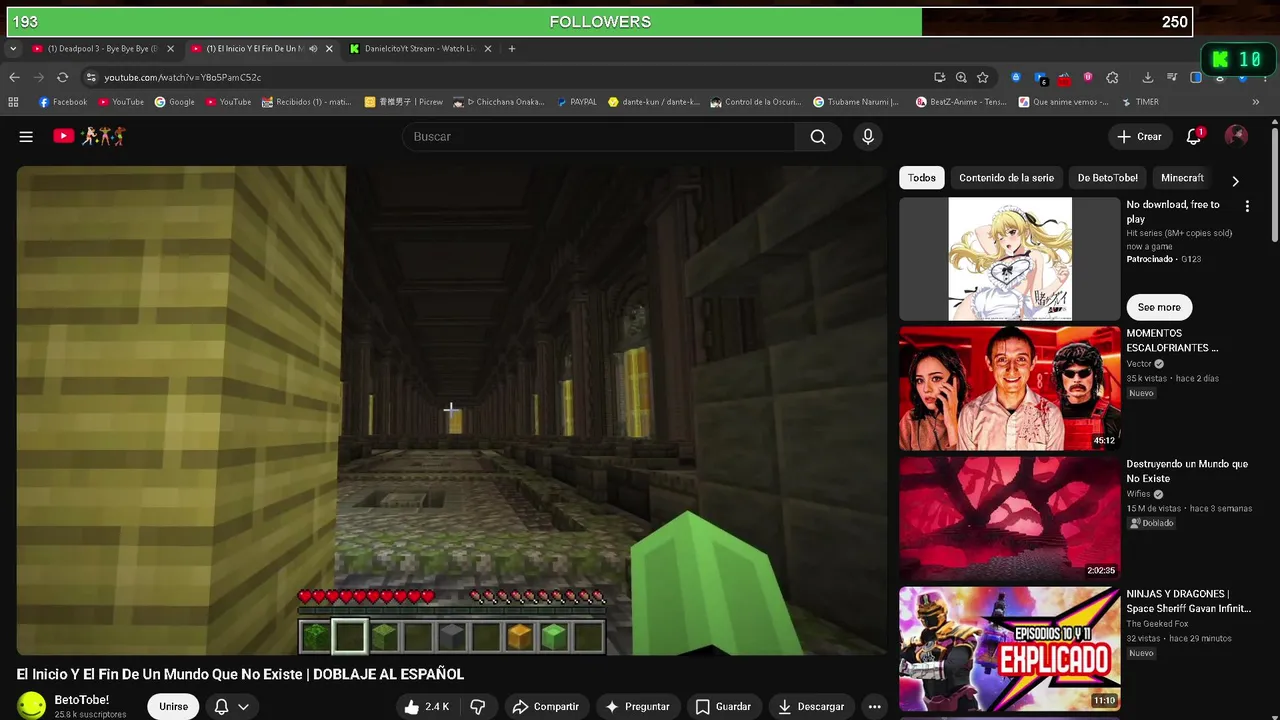1280x720 pixels.
Task: Open the media control playlist icon
Action: pyautogui.click(x=1171, y=77)
